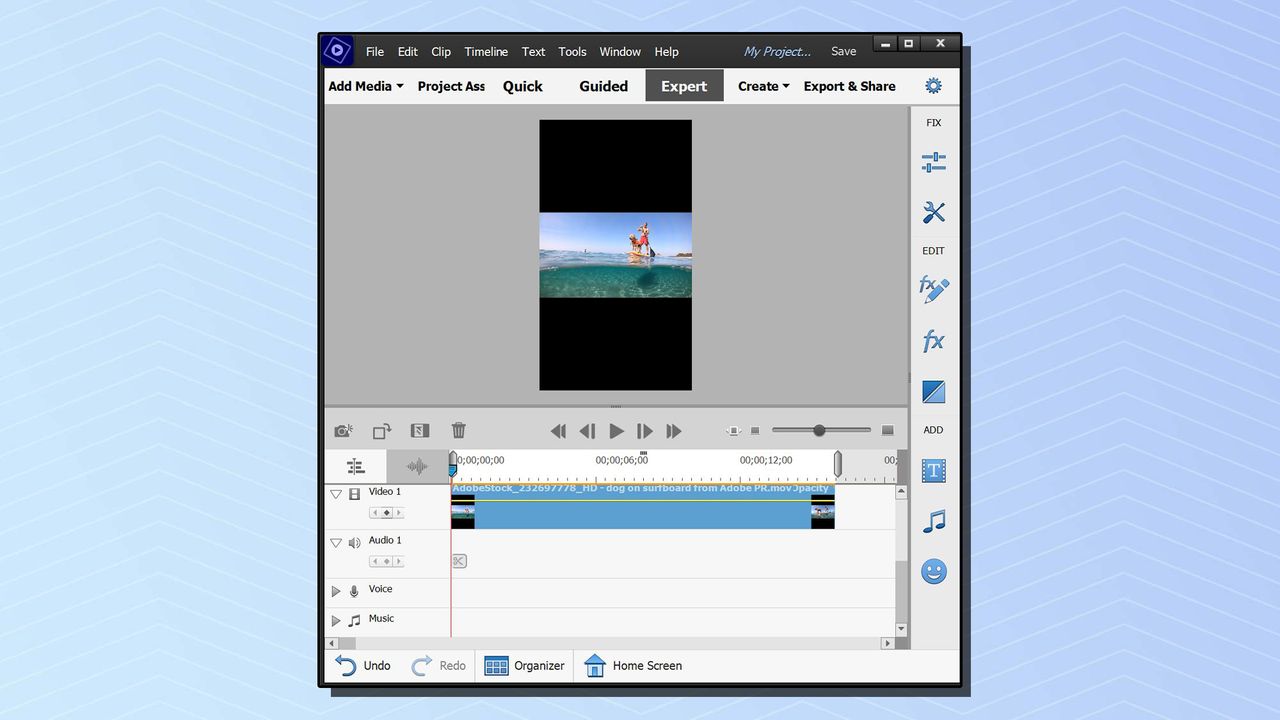Open the Edit menu
This screenshot has height=720, width=1280.
tap(408, 52)
